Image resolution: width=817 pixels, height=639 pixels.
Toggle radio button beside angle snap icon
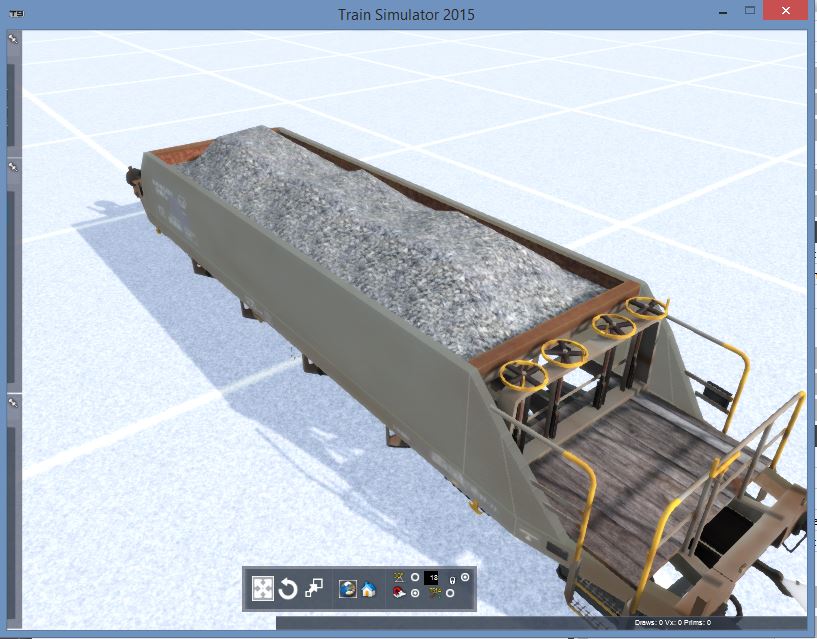[415, 577]
